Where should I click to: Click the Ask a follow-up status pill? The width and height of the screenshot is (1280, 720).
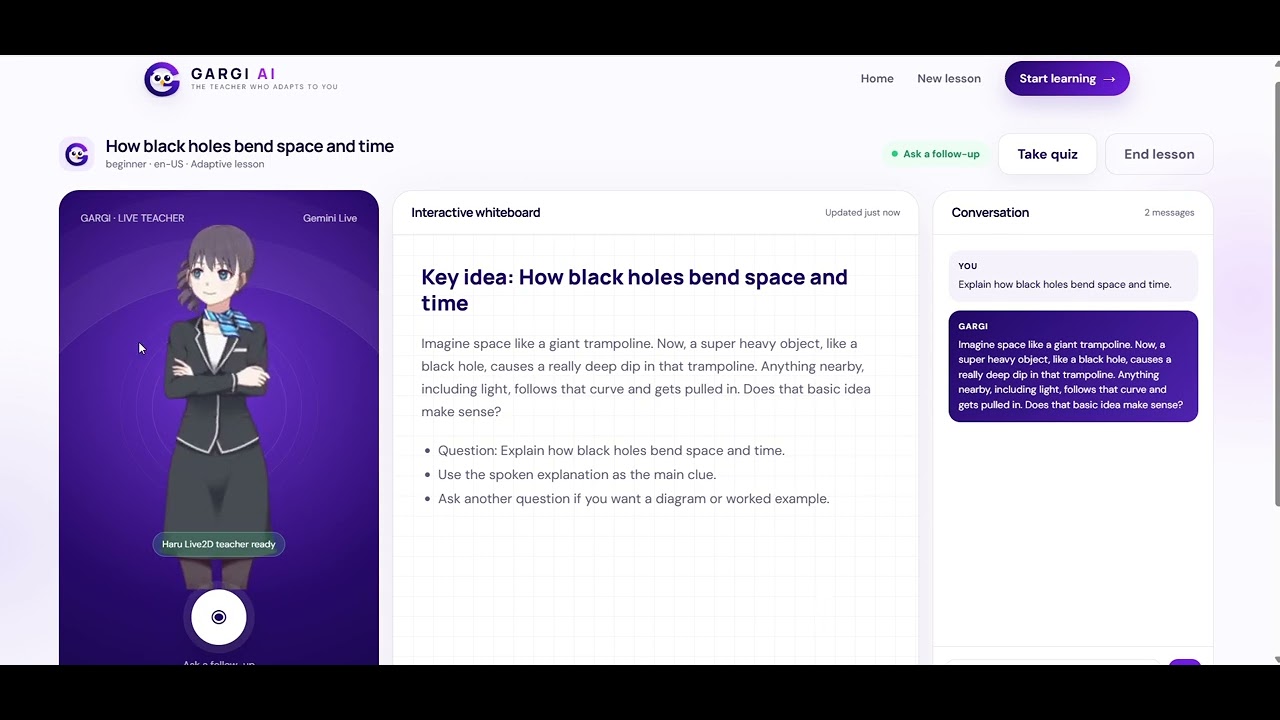936,154
